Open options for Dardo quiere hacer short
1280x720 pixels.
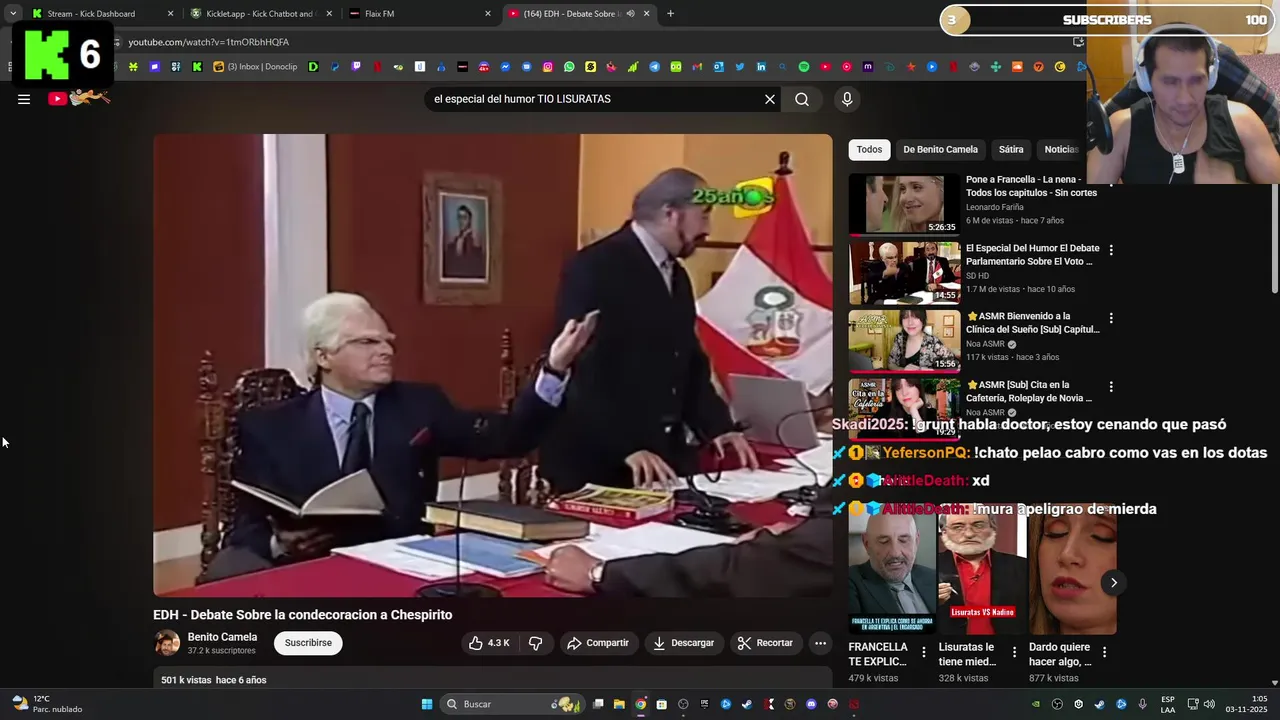pos(1104,652)
